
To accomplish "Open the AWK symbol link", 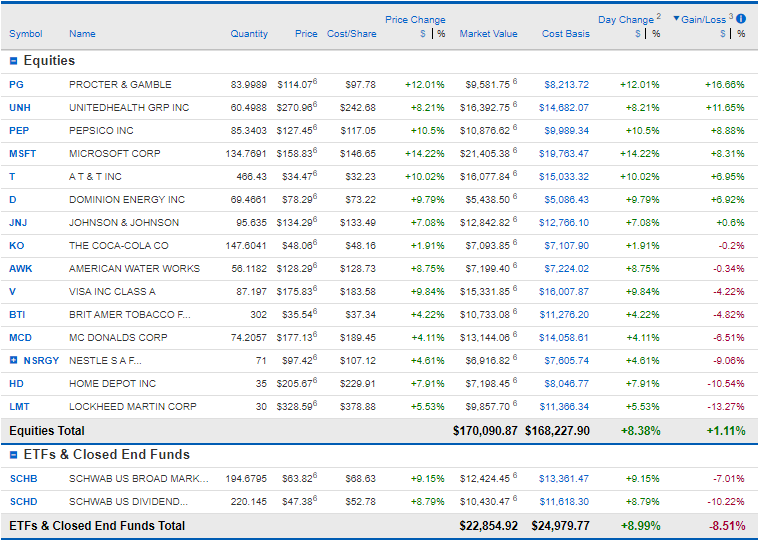I will point(21,269).
